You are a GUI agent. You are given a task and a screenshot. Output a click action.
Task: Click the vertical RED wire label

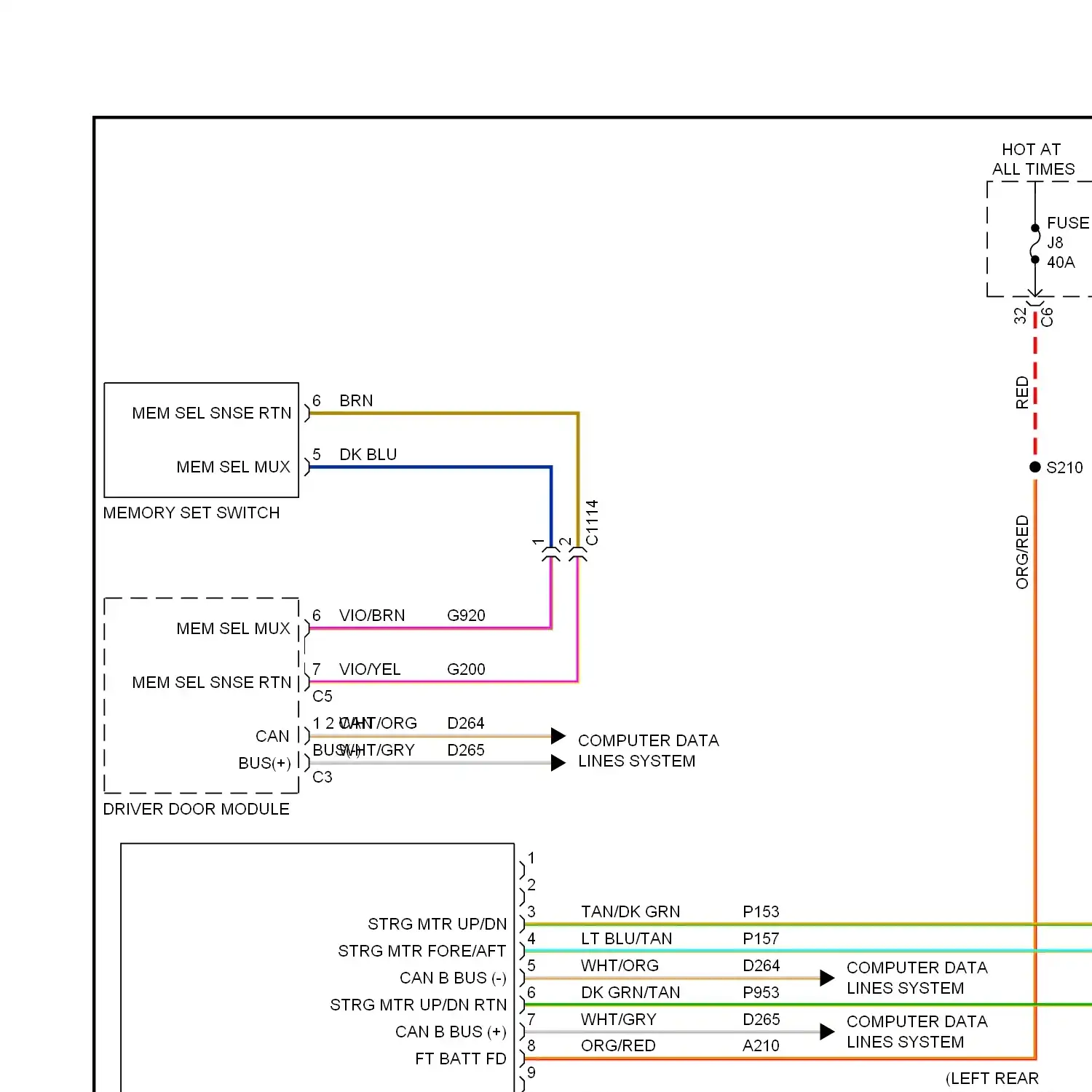point(1022,392)
